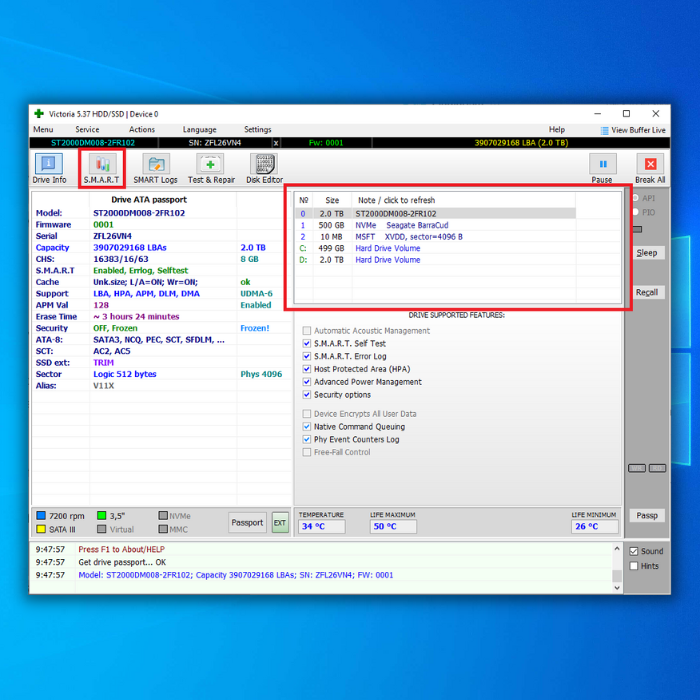Viewport: 700px width, 700px height.
Task: Click the green EXT button
Action: pos(280,523)
